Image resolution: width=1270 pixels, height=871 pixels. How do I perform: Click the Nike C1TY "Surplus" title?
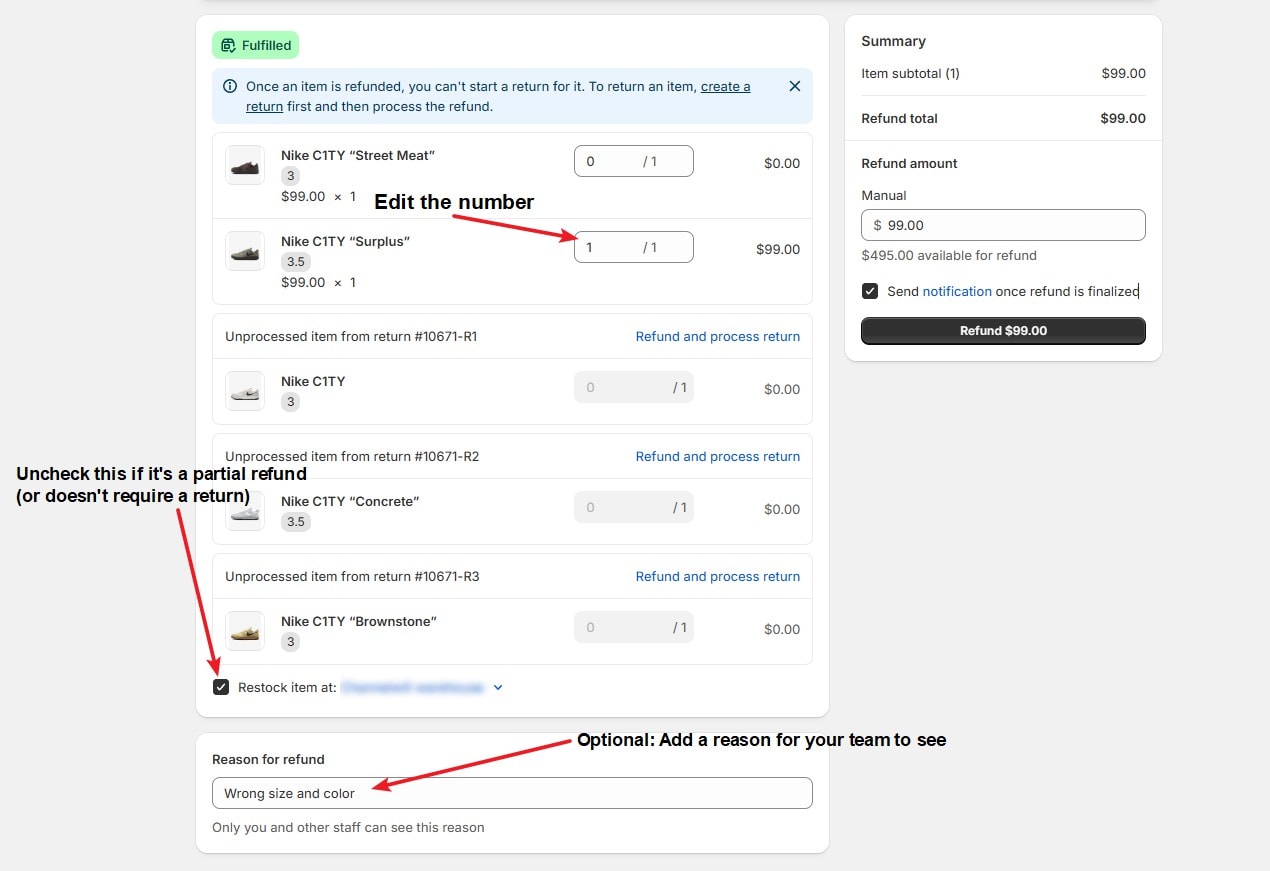[346, 241]
